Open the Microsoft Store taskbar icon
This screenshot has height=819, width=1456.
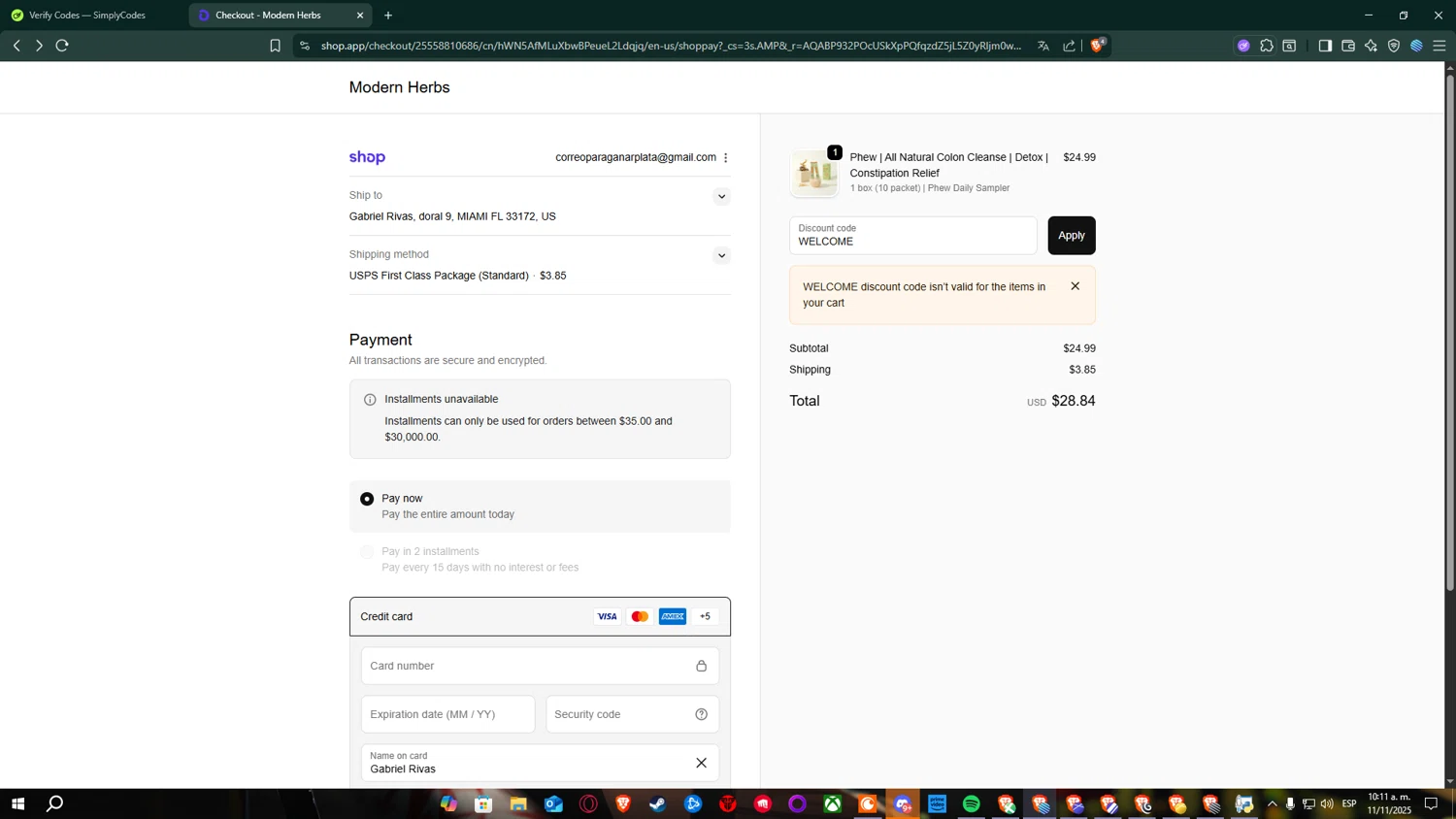tap(483, 803)
